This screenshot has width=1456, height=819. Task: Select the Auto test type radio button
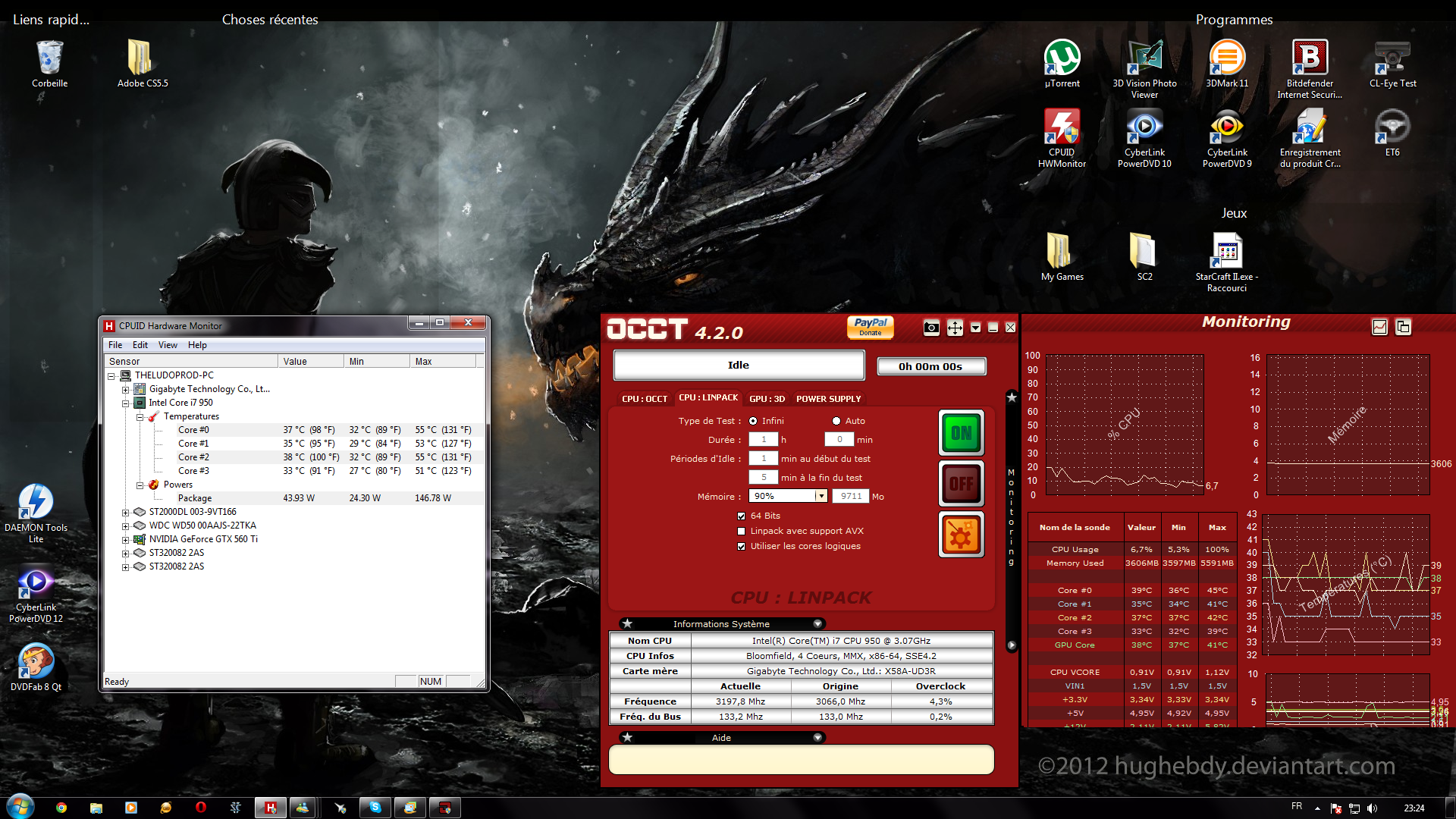(836, 421)
